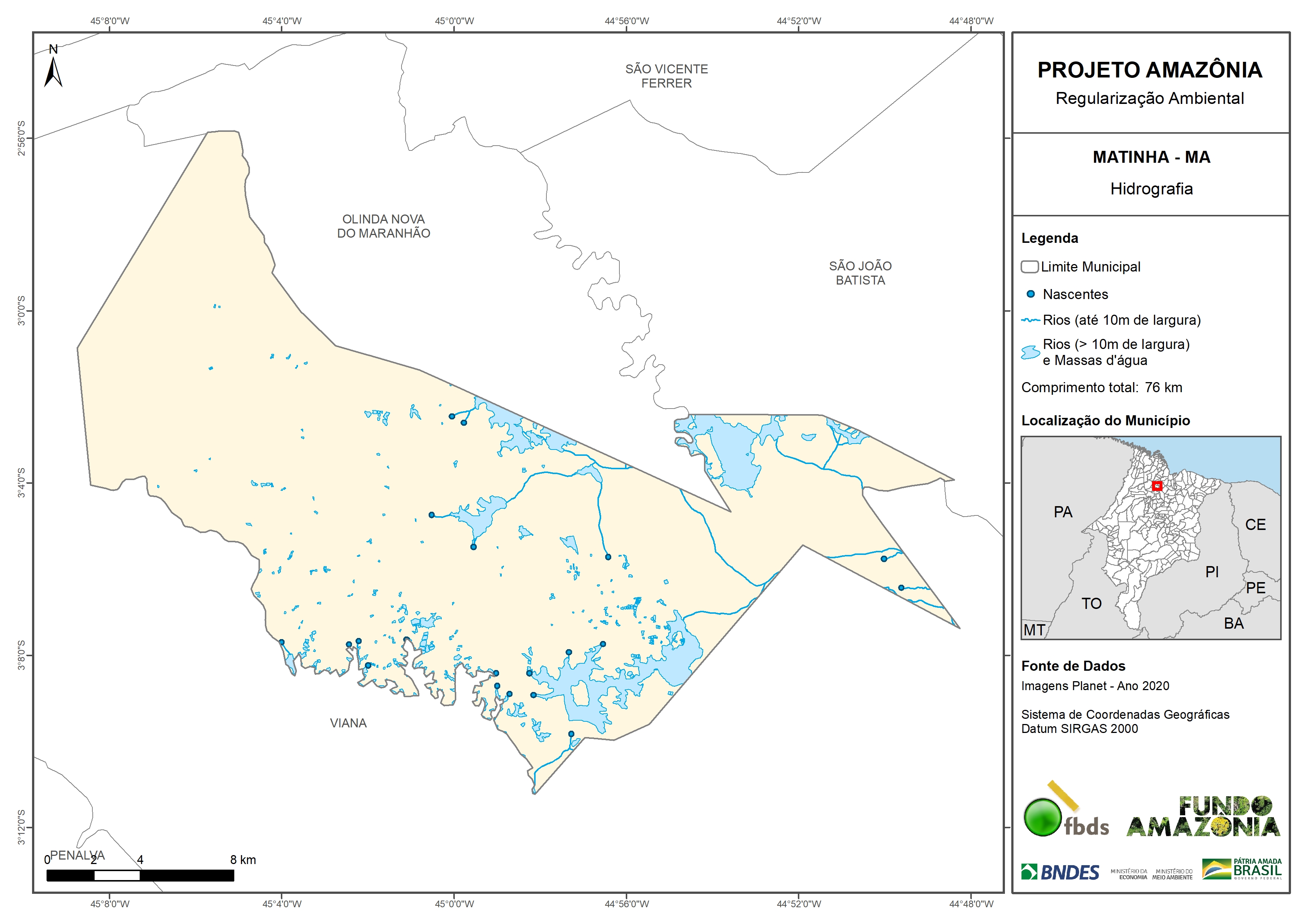Click the Comprimento total 76 km text

click(1101, 388)
